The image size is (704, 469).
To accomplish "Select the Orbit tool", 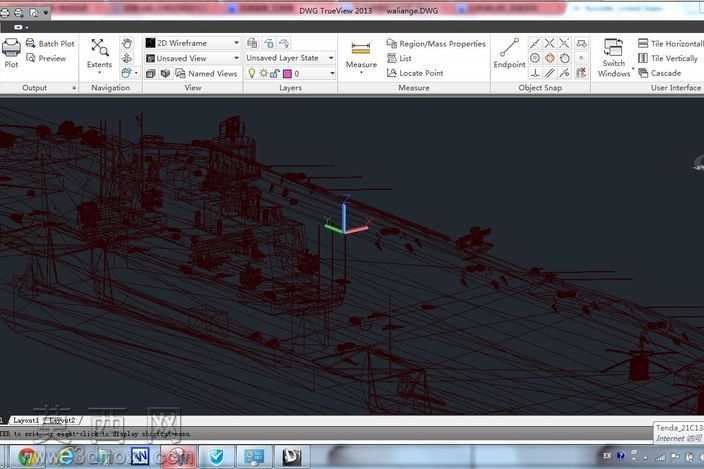I will tap(127, 58).
